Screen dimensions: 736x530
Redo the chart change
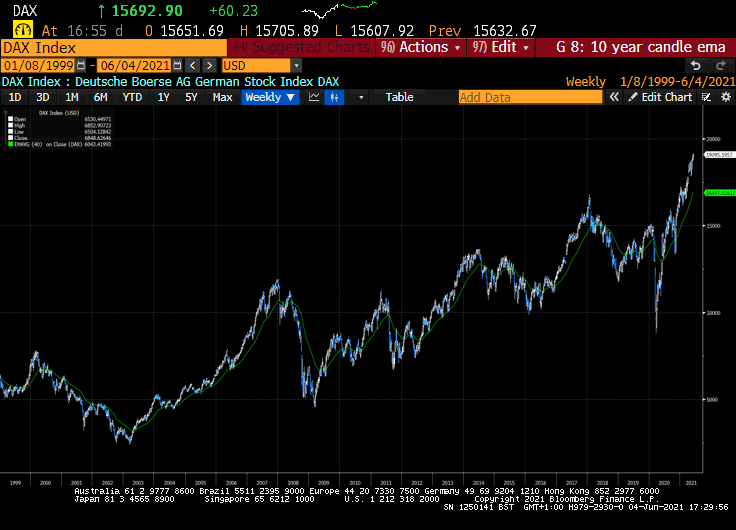pyautogui.click(x=721, y=65)
